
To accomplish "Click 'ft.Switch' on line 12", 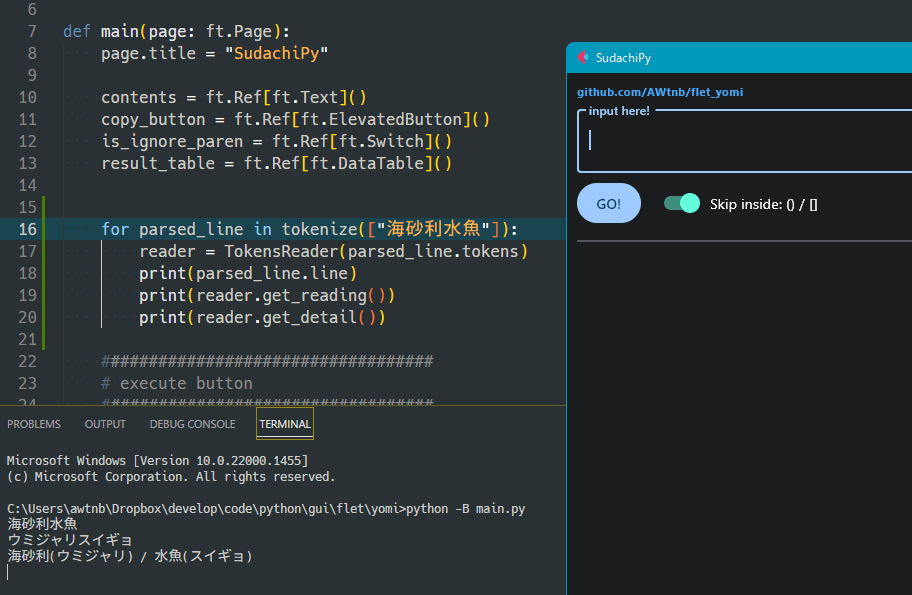I will (382, 141).
